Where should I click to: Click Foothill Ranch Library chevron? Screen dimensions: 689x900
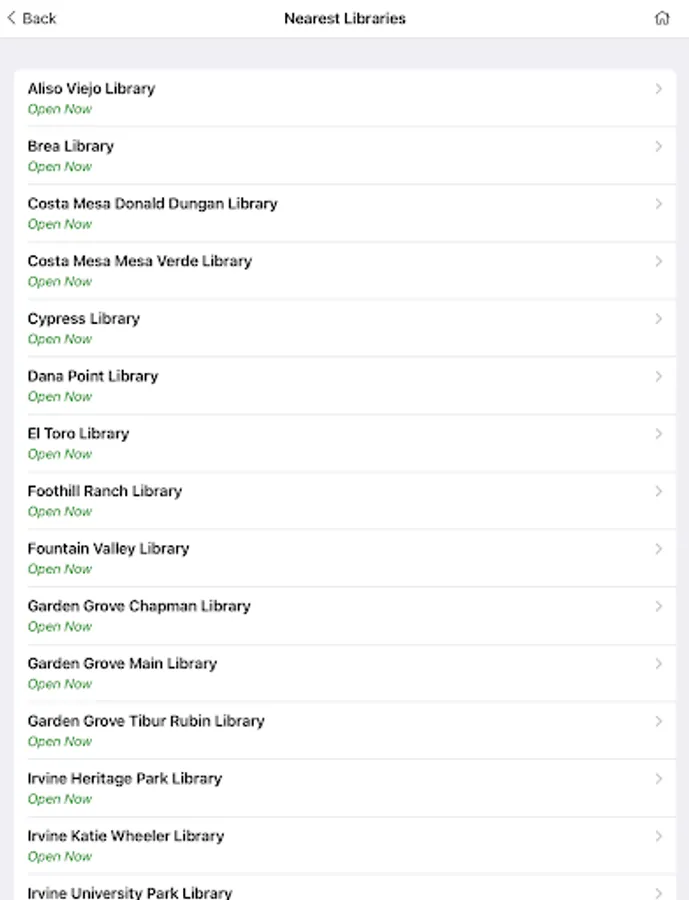658,491
